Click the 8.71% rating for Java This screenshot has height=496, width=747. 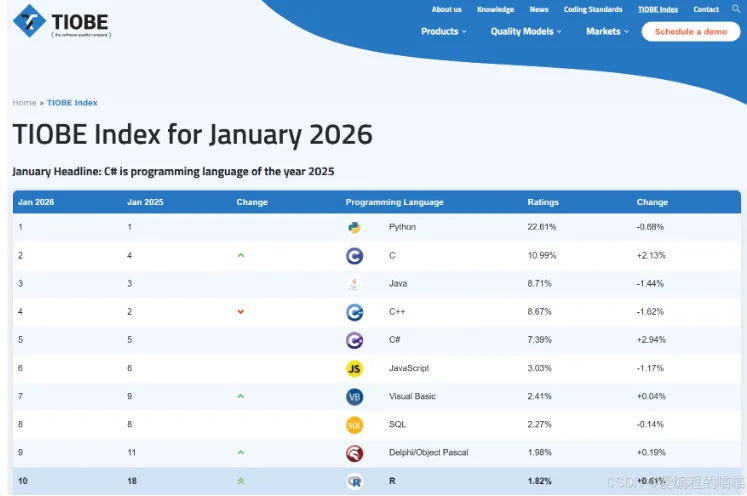539,283
